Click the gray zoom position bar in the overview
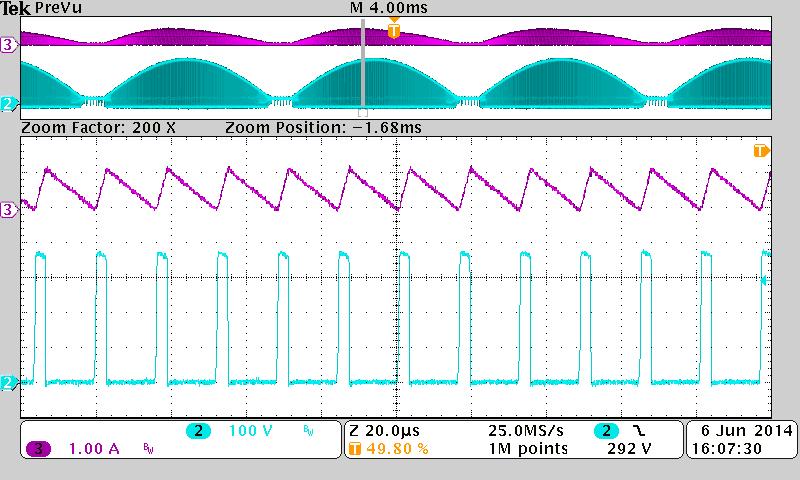The height and width of the screenshot is (480, 800). pyautogui.click(x=363, y=64)
